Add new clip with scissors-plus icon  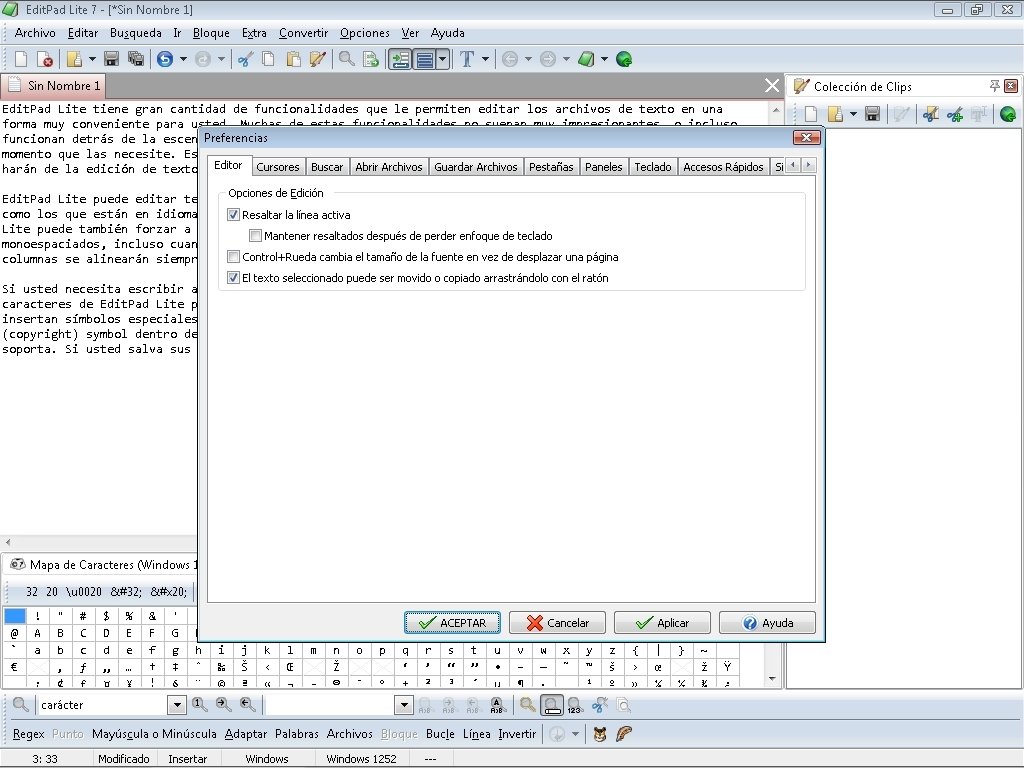[955, 114]
